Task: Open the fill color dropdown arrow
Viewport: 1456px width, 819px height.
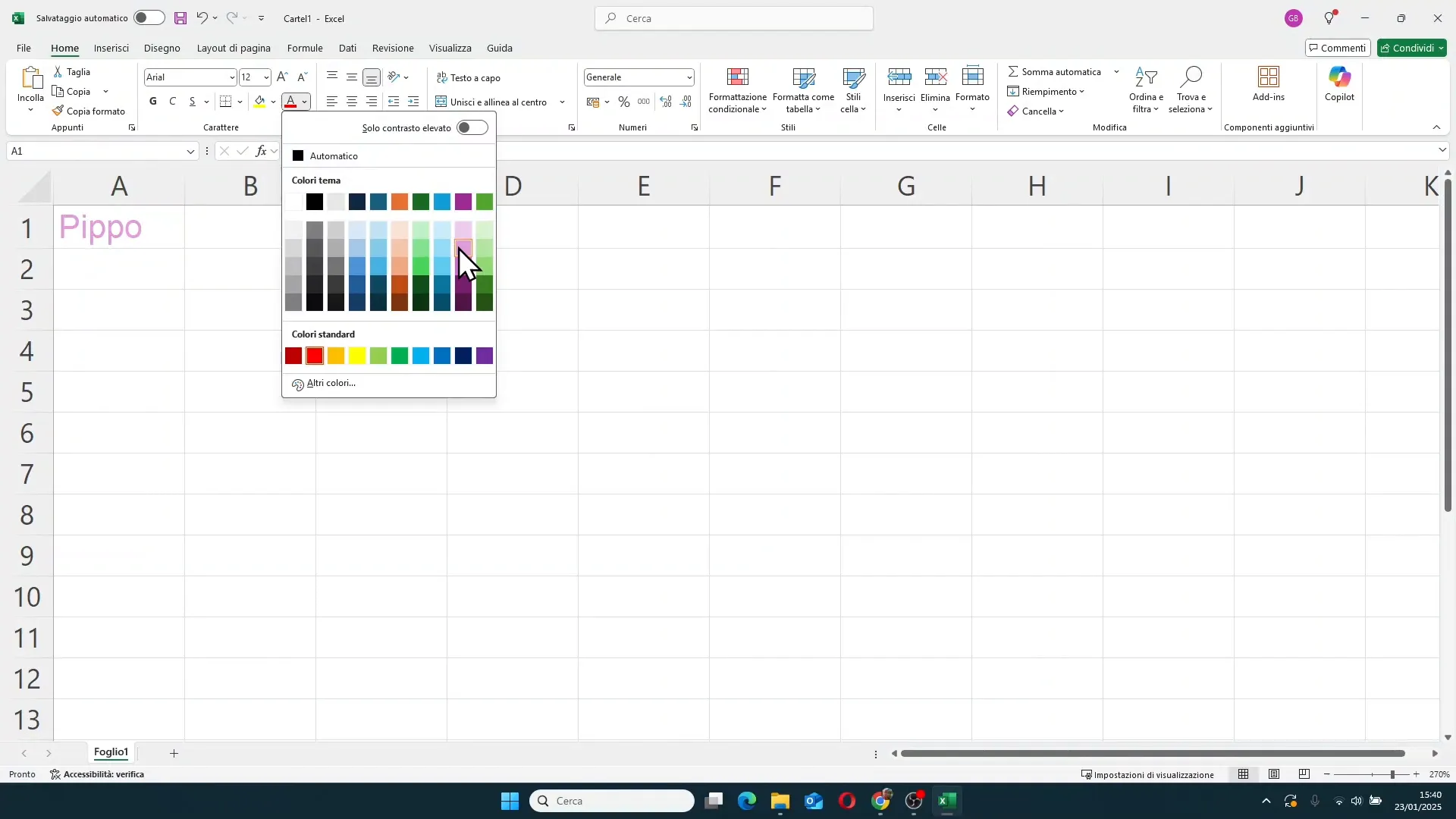Action: click(274, 102)
